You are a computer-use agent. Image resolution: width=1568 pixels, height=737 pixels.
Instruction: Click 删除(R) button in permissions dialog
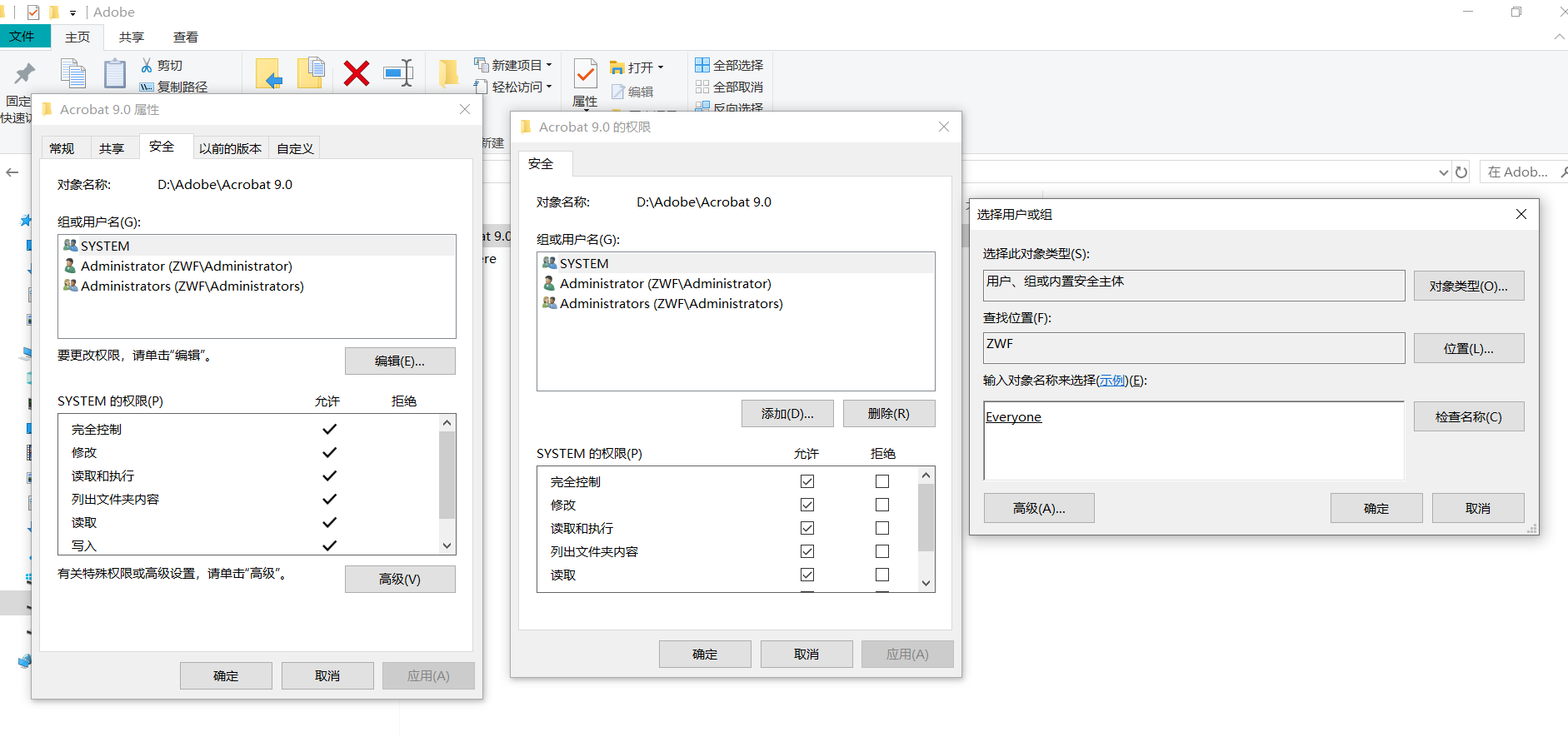tap(889, 413)
